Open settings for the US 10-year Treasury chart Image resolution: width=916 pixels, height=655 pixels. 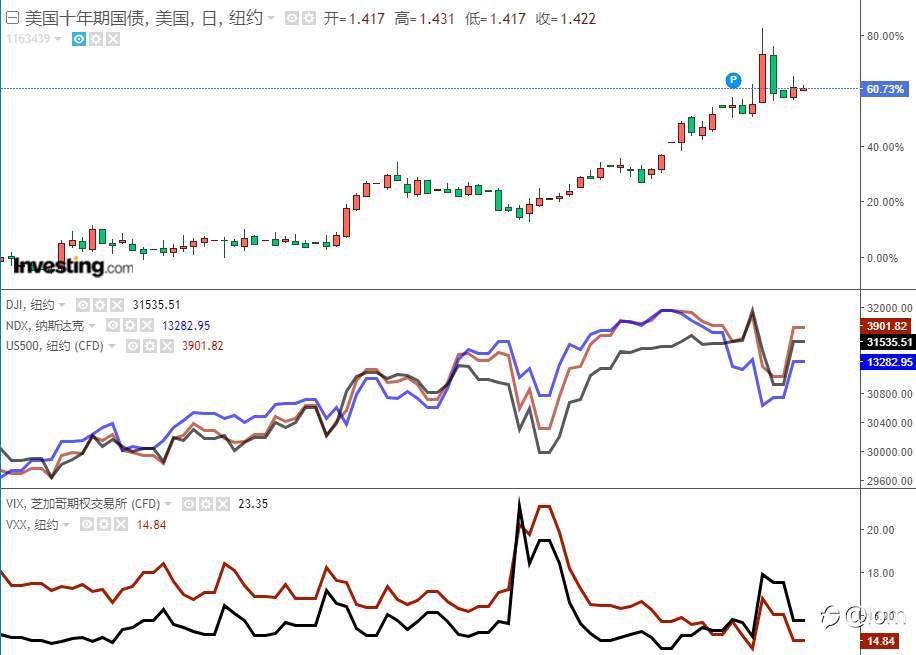(307, 16)
